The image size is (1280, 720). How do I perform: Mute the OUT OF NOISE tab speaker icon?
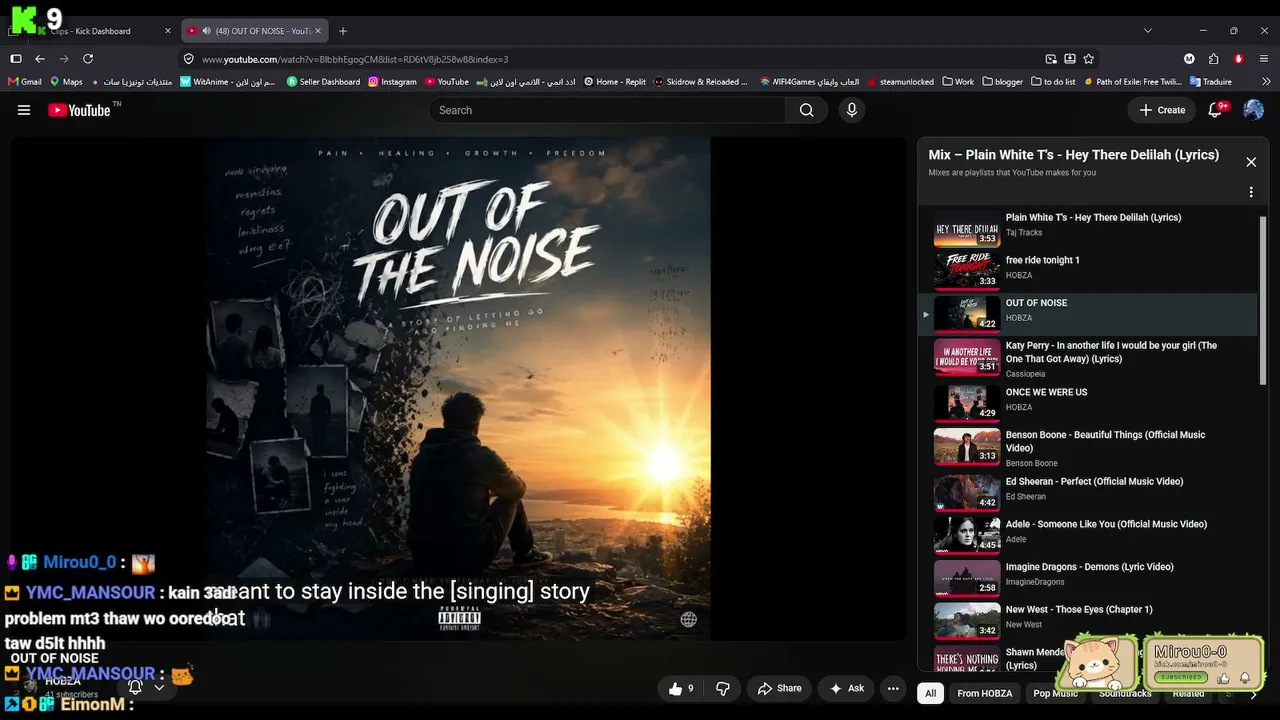[x=207, y=31]
